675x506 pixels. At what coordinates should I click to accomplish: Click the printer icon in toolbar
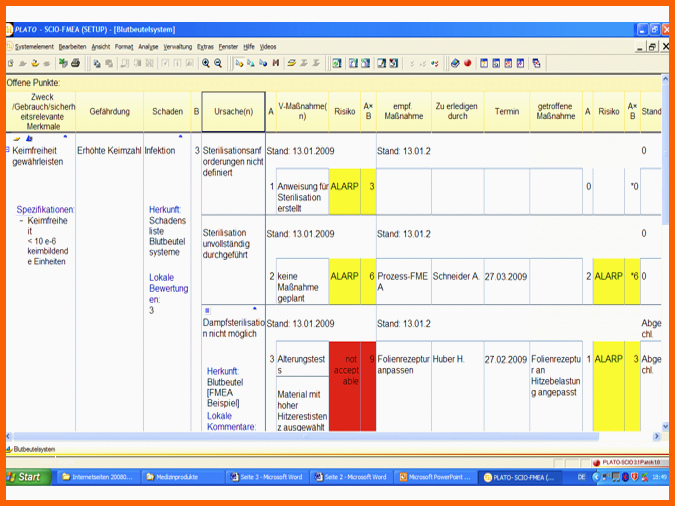click(x=75, y=63)
